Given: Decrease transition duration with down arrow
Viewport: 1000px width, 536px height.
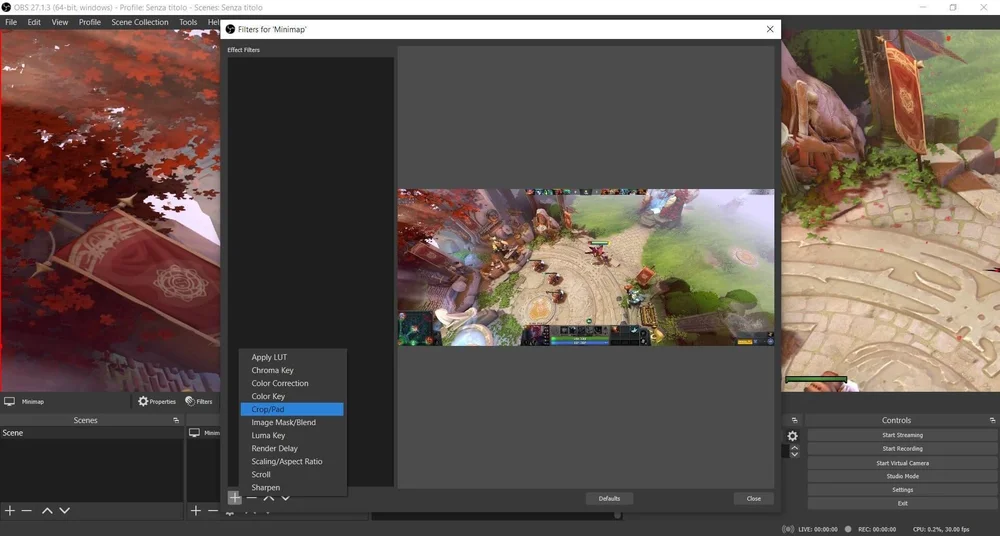Looking at the screenshot, I should coord(795,454).
